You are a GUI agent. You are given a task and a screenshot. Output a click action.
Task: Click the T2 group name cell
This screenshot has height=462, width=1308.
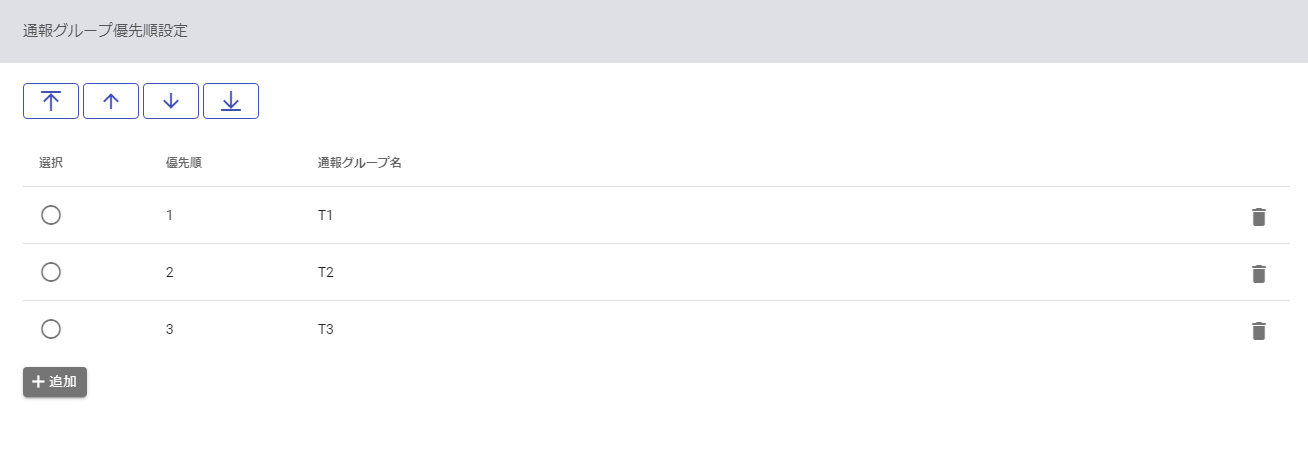[325, 272]
